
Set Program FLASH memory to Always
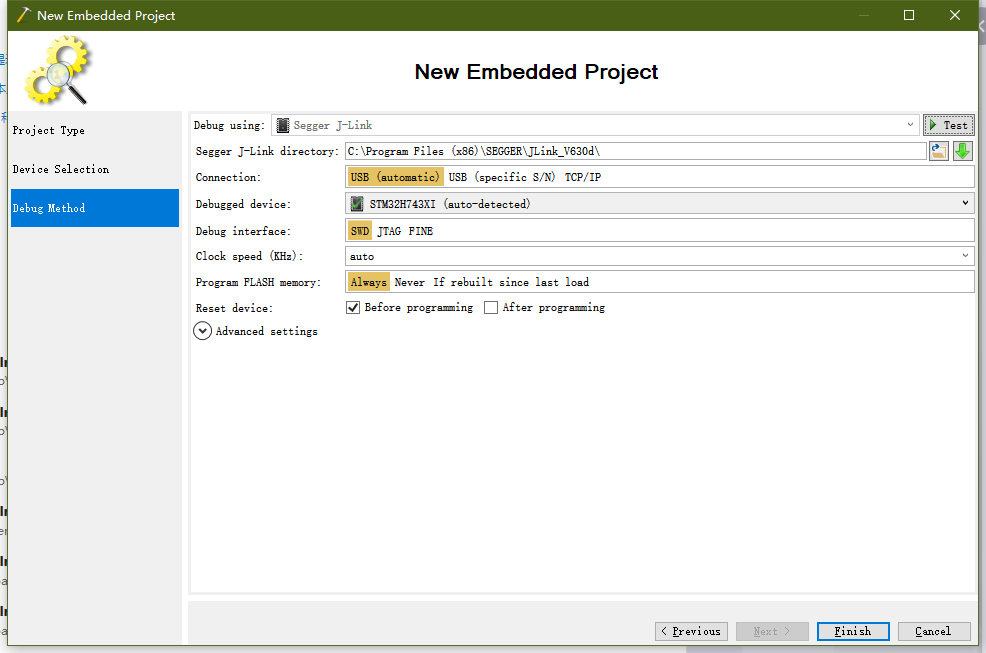pyautogui.click(x=368, y=282)
